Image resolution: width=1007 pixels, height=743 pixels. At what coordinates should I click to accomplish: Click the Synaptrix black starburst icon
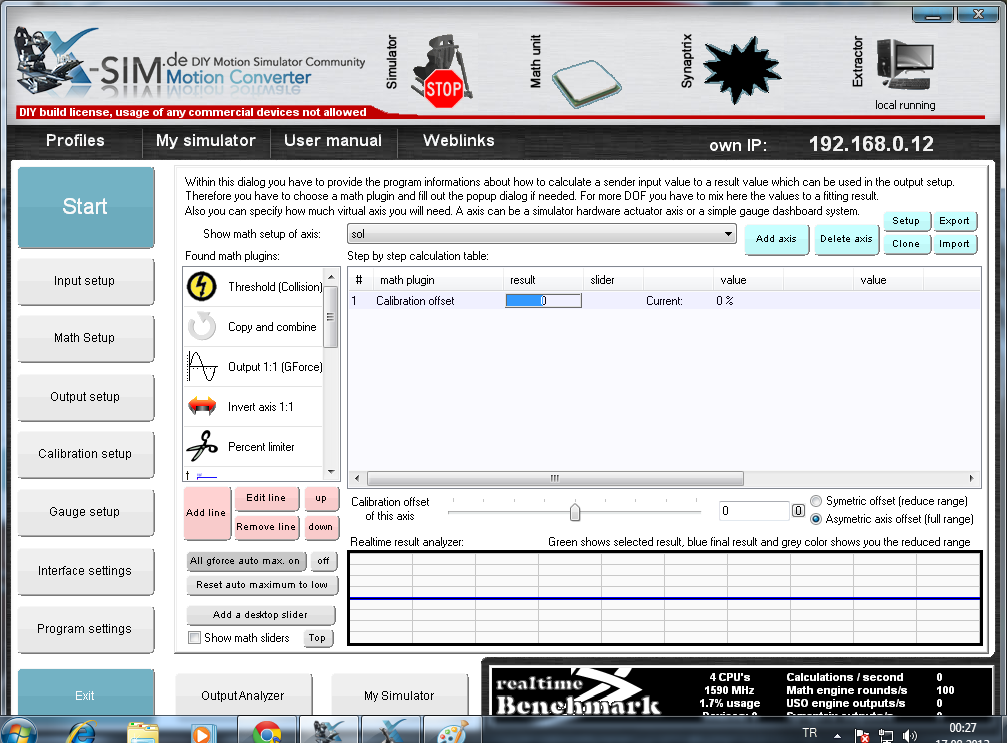pos(742,69)
